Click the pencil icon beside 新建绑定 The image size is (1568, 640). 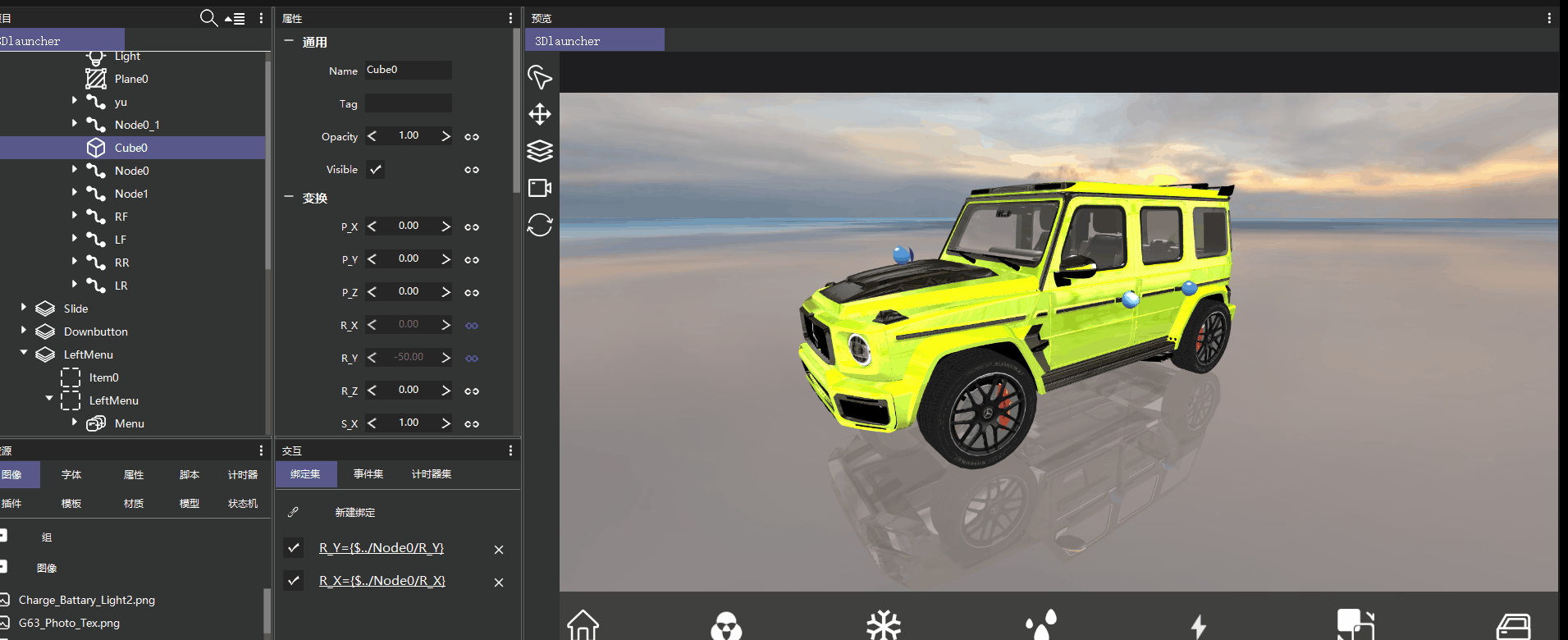pyautogui.click(x=293, y=512)
